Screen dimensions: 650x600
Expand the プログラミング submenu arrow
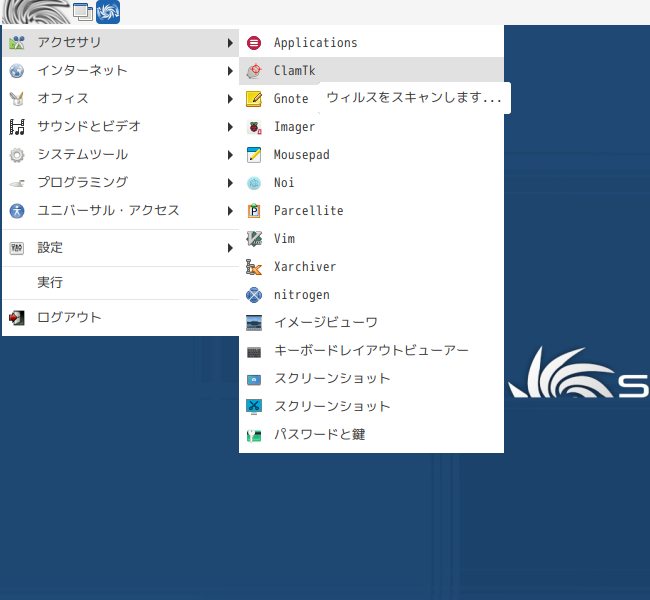230,183
